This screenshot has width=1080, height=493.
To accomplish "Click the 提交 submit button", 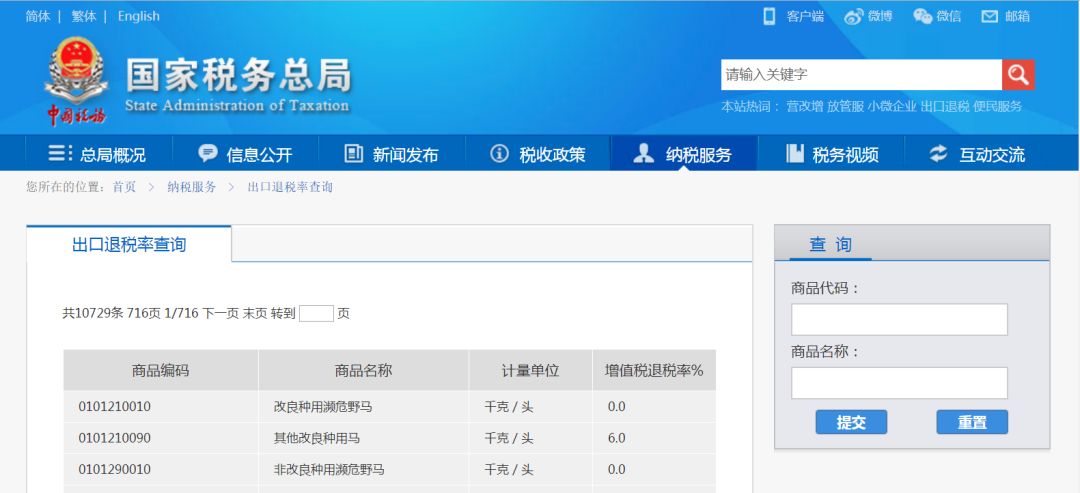I will click(851, 422).
